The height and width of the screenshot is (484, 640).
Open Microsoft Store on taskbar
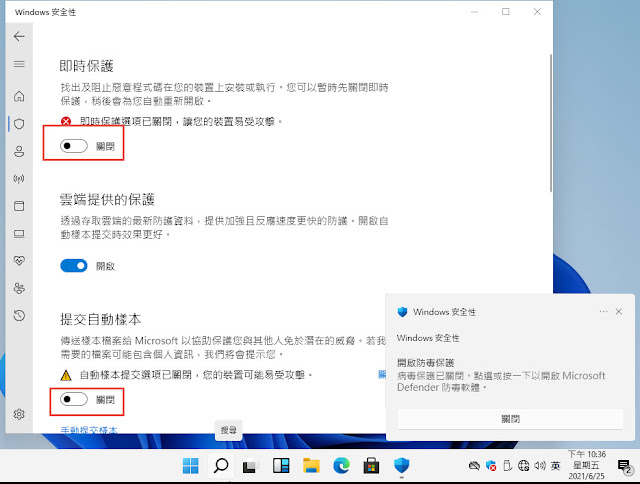coord(371,466)
